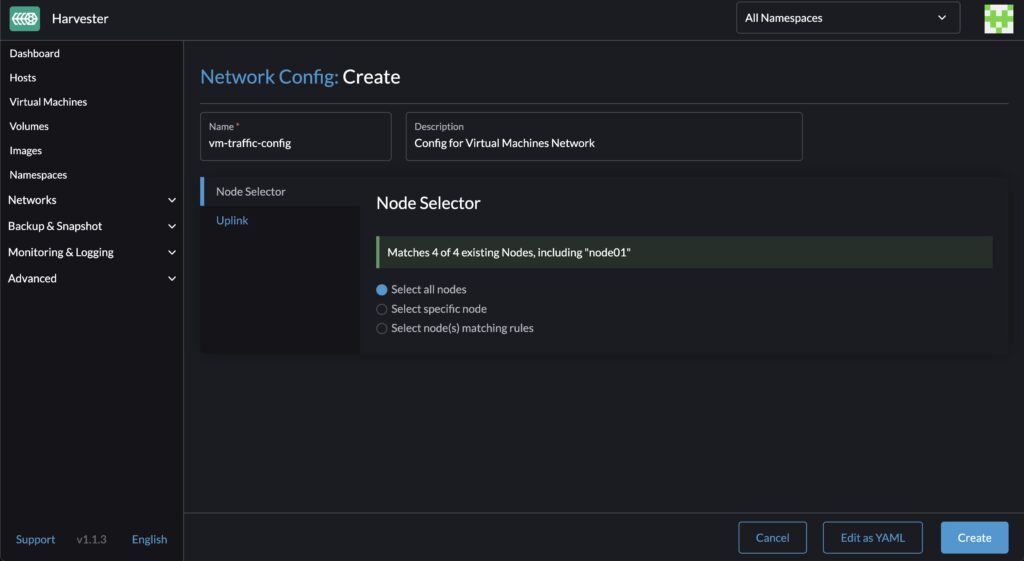Click the Name input field
The width and height of the screenshot is (1024, 561).
(x=295, y=143)
